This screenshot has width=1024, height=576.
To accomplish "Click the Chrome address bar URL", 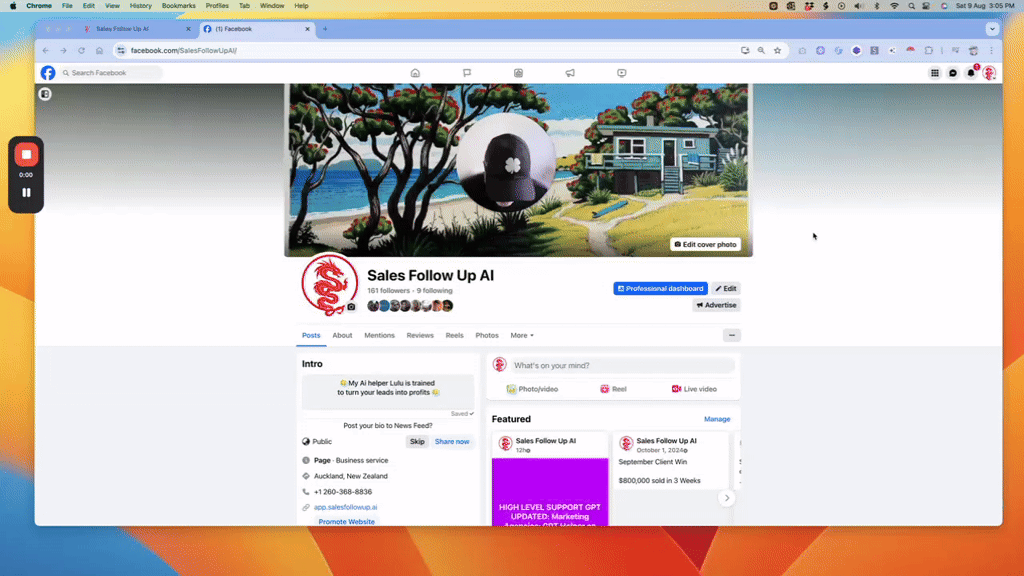I will (184, 50).
